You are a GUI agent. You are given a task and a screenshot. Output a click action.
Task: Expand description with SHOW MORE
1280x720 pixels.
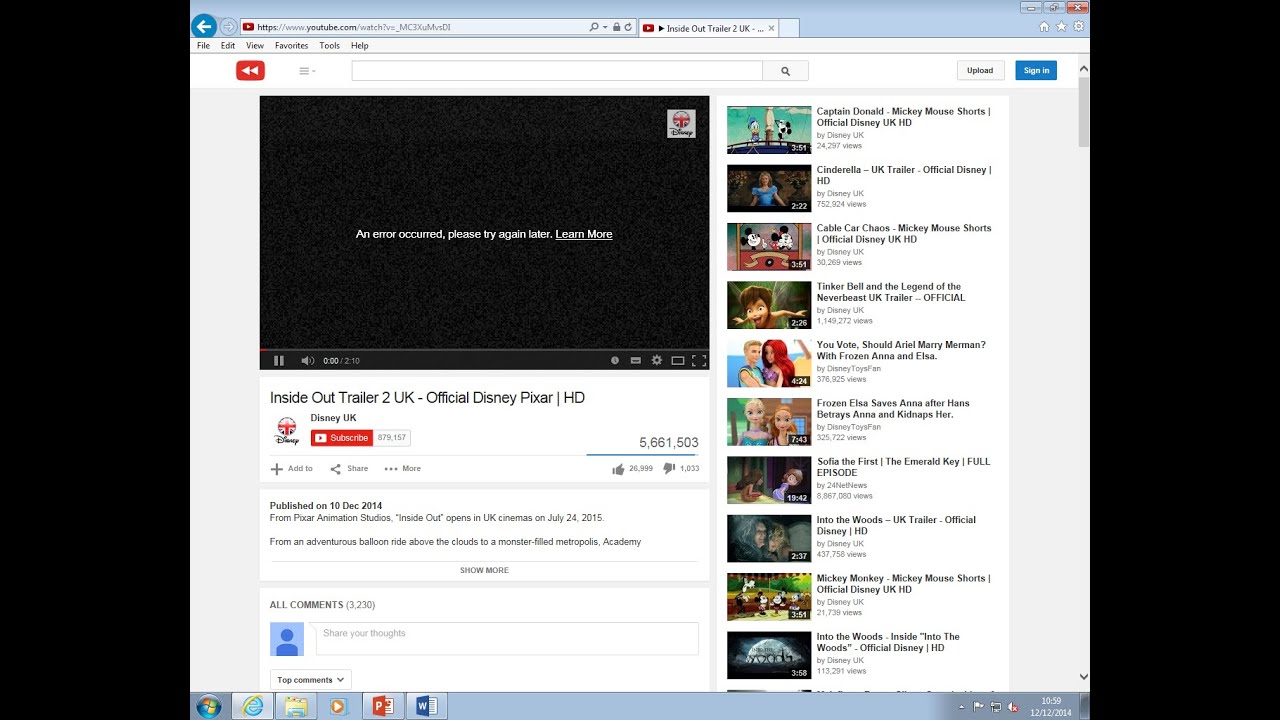point(484,570)
